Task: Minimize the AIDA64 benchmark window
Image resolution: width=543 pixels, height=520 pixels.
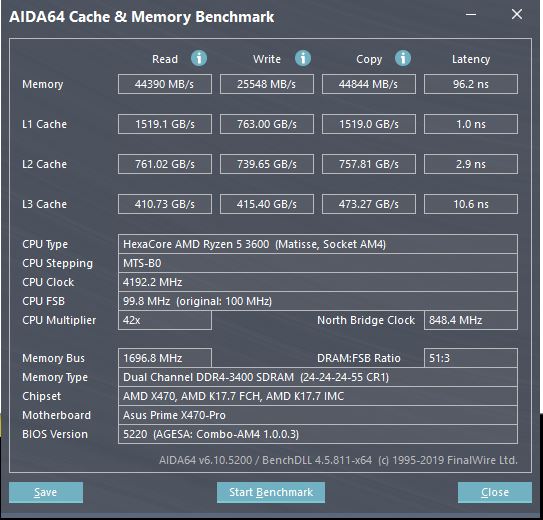Action: coord(471,15)
